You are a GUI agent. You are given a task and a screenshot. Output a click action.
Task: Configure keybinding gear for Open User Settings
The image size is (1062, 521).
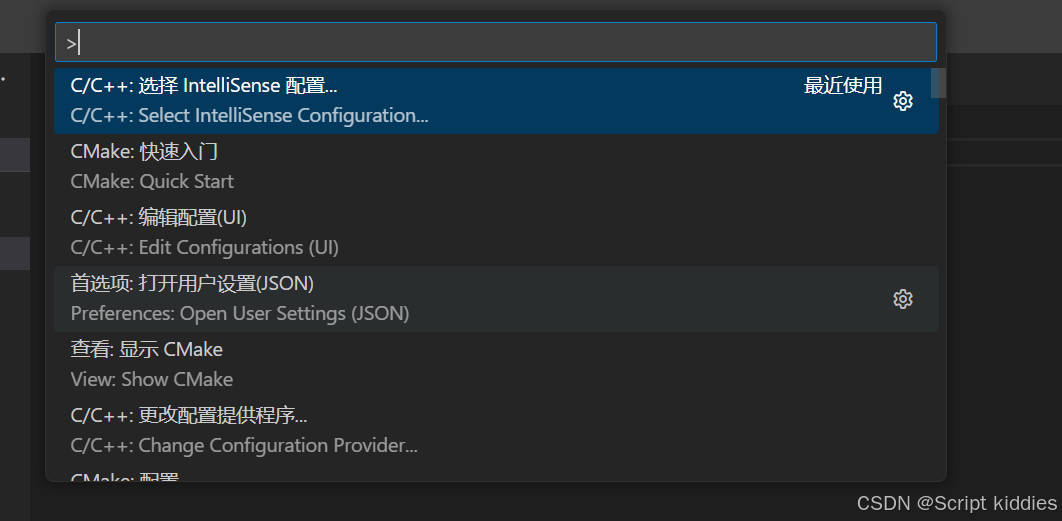point(903,299)
